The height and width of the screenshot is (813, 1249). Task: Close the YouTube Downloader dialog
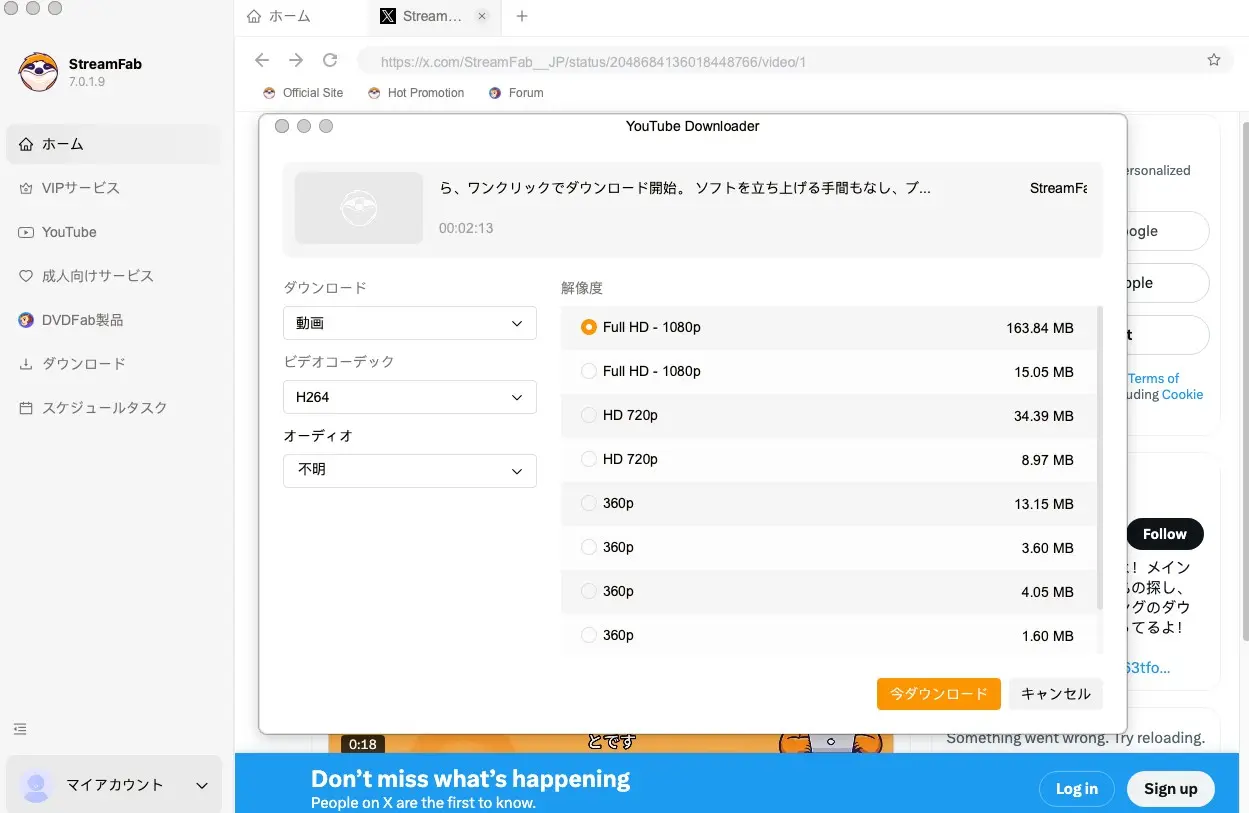point(282,126)
